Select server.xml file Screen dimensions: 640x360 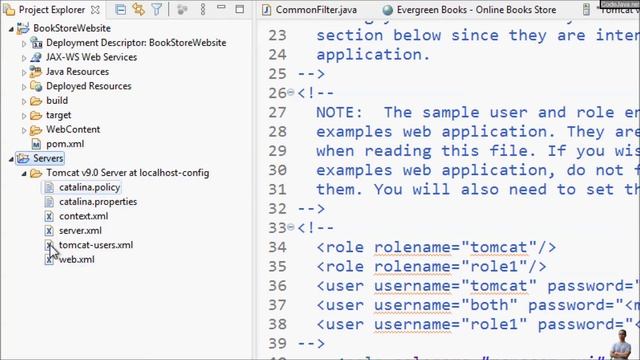coord(80,231)
